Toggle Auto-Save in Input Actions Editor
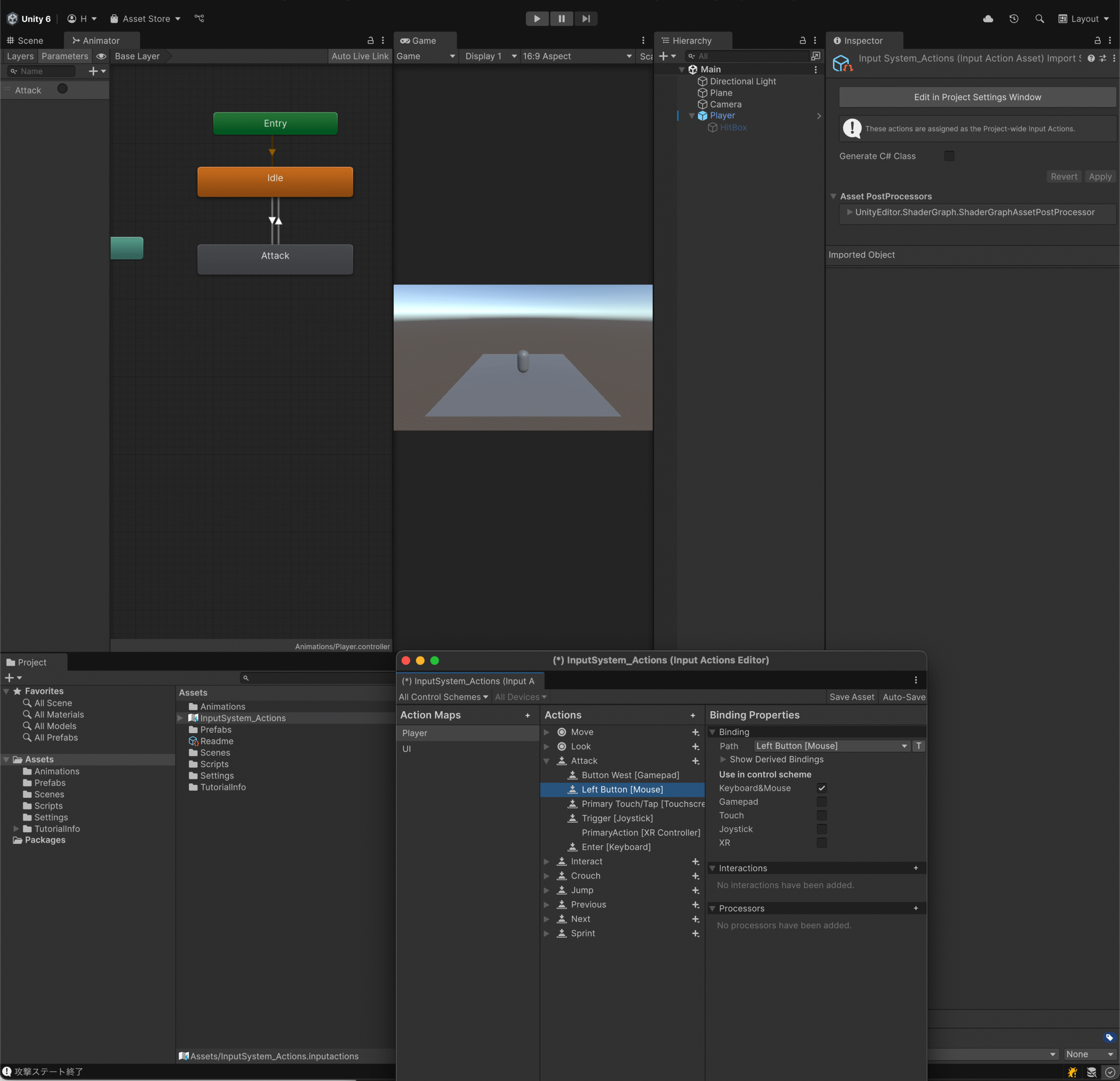Screen dimensions: 1120x1081 [x=903, y=697]
